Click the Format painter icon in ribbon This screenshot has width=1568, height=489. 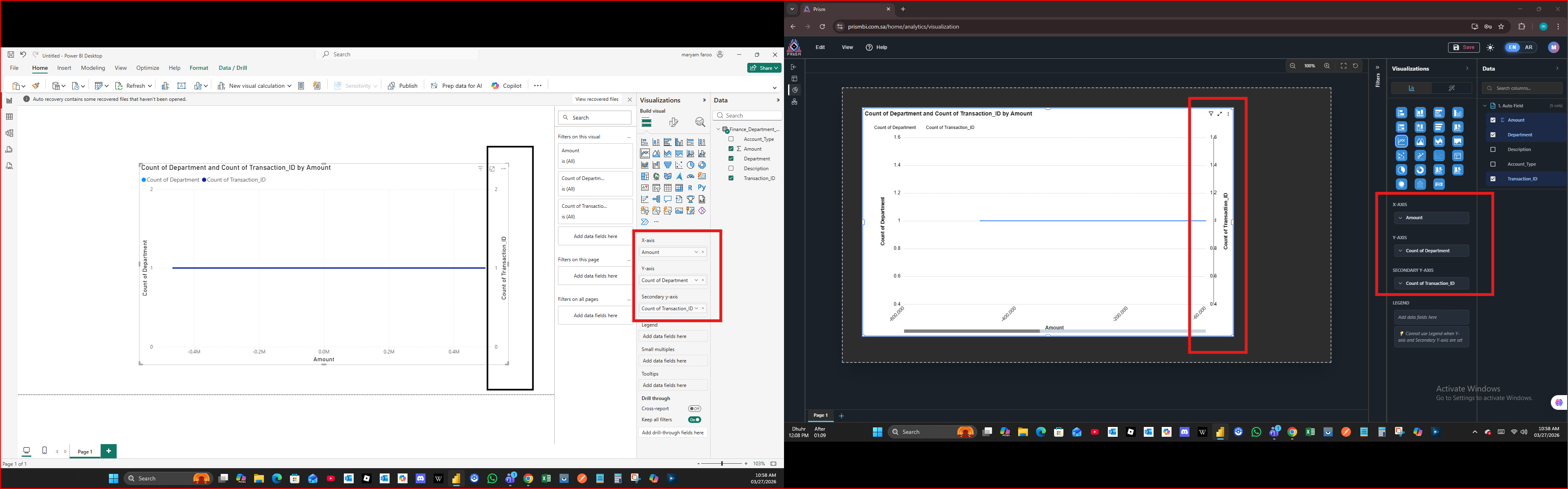(36, 86)
